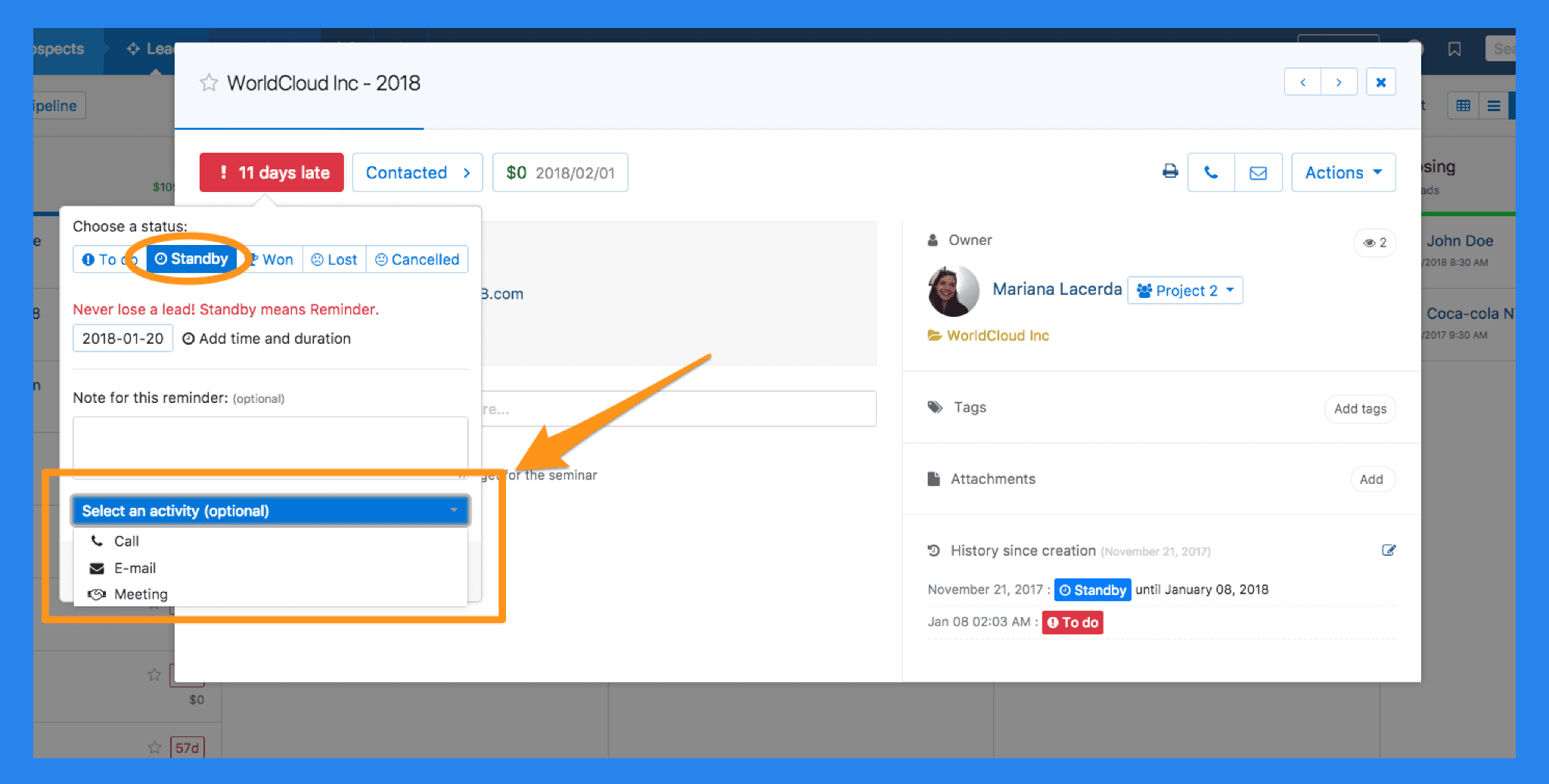Click the $0 2018/02/01 amount button
The height and width of the screenshot is (784, 1549).
[560, 172]
